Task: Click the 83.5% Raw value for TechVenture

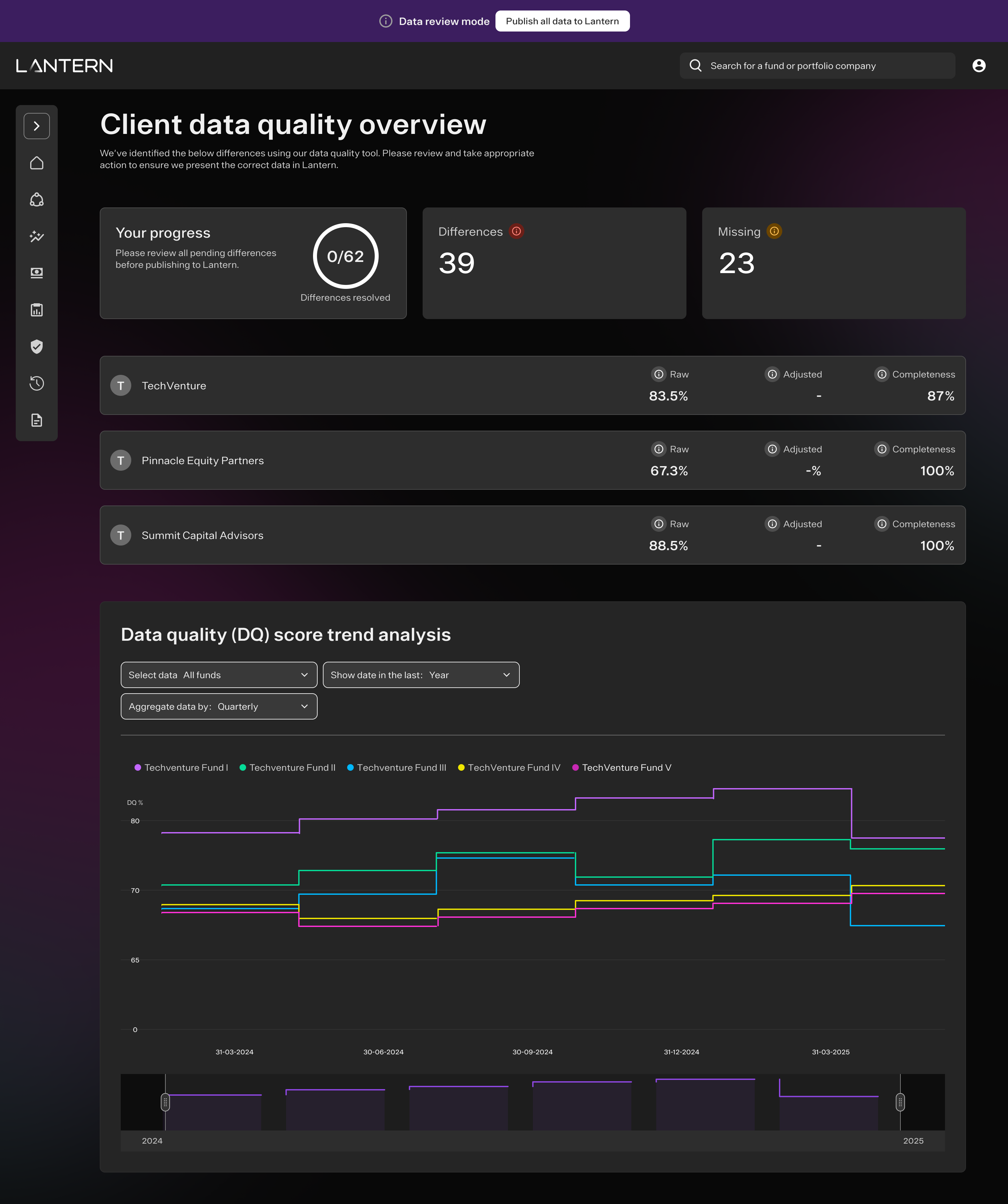Action: click(x=668, y=396)
